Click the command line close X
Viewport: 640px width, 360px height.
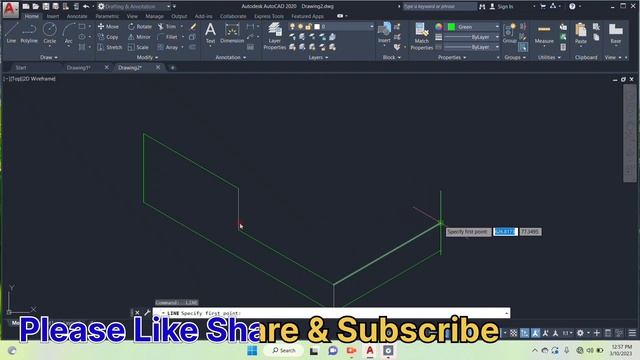[137, 313]
